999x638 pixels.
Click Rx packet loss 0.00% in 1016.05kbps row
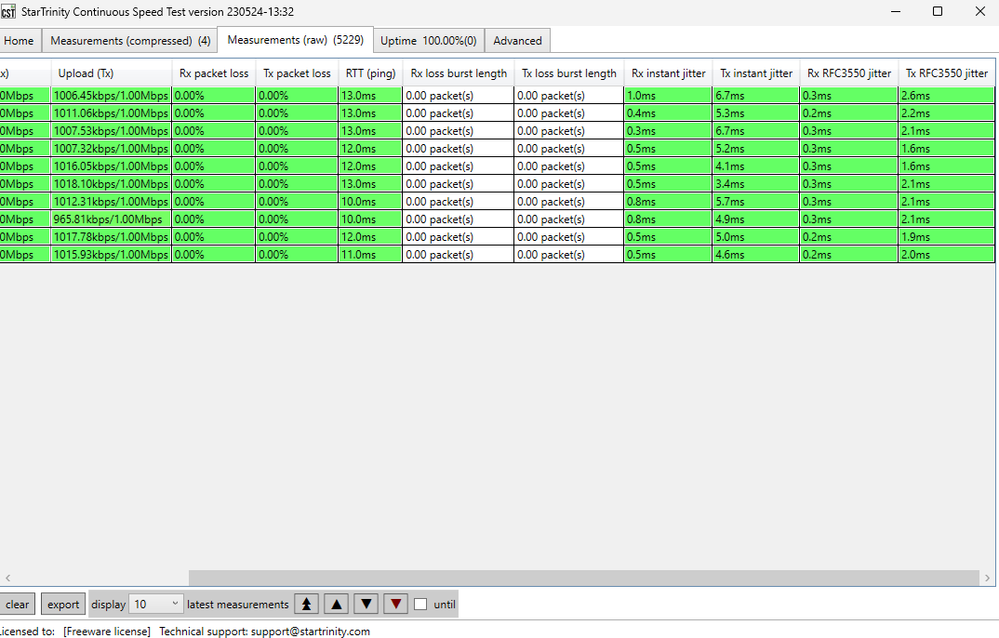point(214,166)
